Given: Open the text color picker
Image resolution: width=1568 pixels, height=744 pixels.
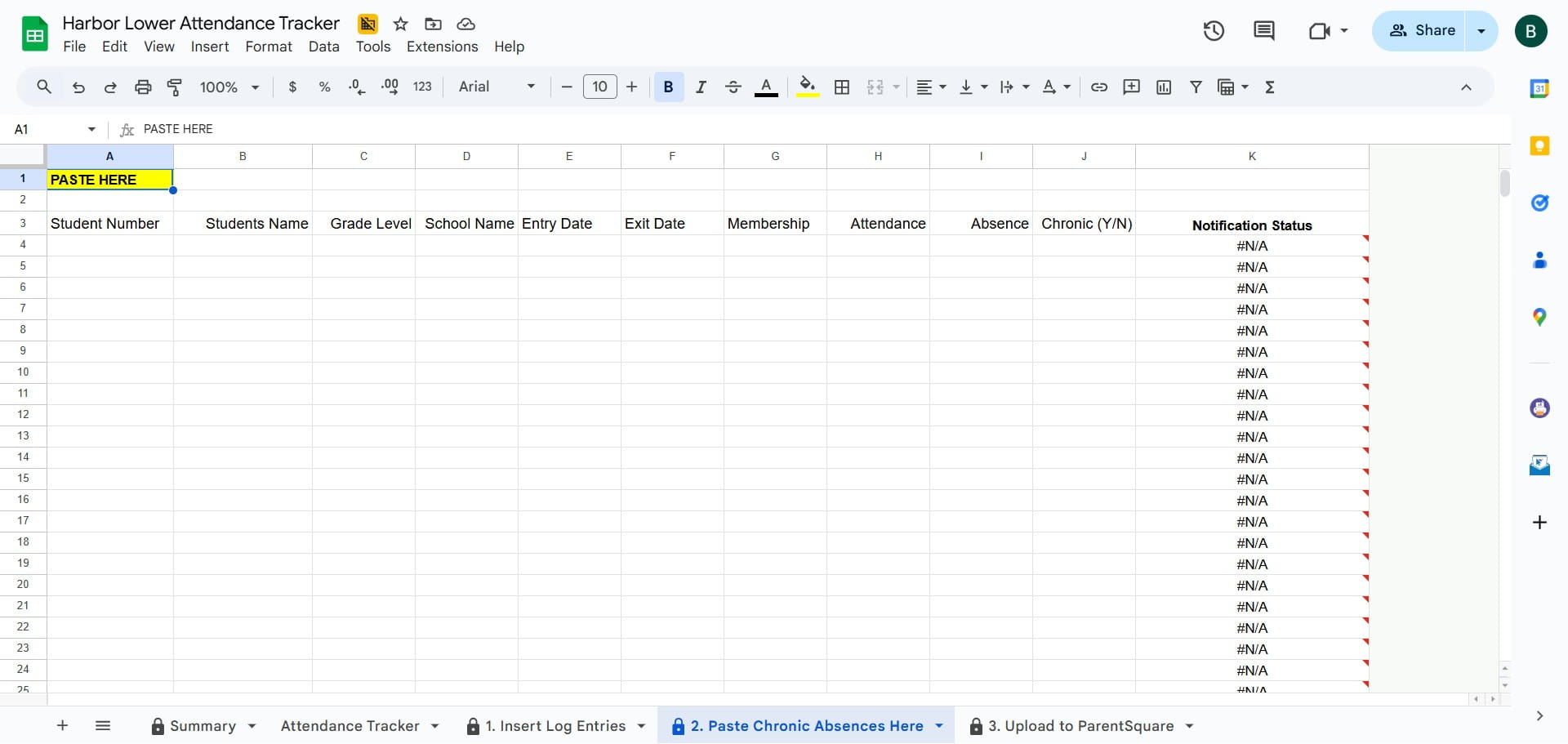Looking at the screenshot, I should [x=766, y=87].
